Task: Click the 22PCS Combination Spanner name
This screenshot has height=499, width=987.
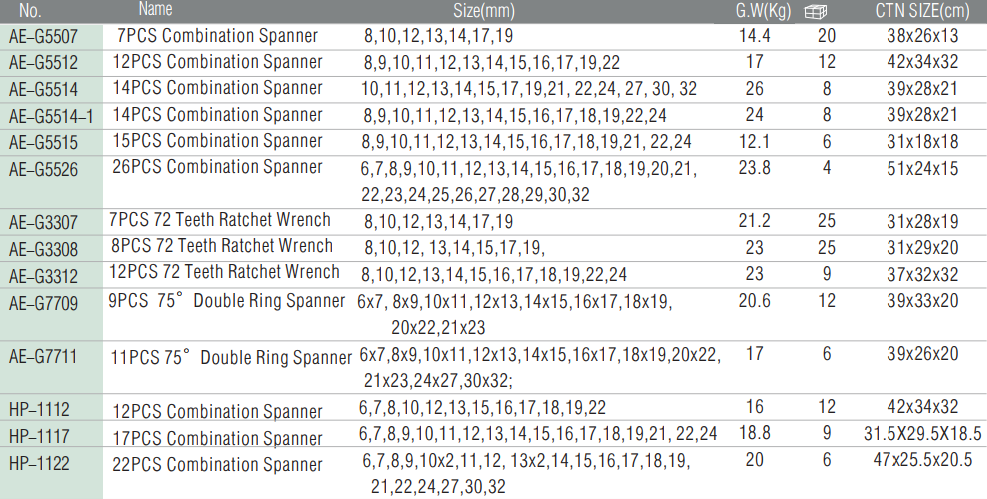Action: 218,465
